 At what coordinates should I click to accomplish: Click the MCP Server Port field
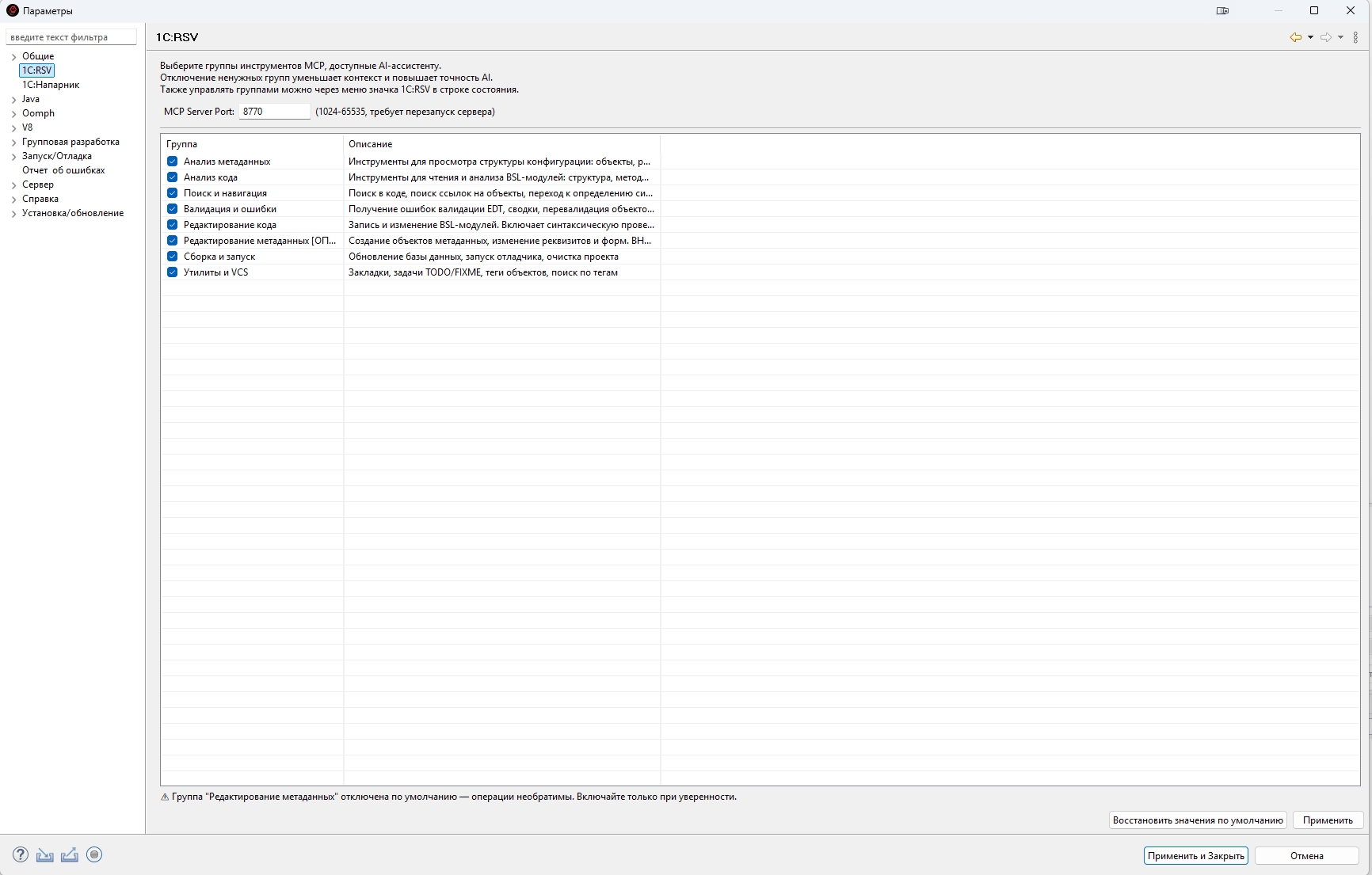click(274, 112)
